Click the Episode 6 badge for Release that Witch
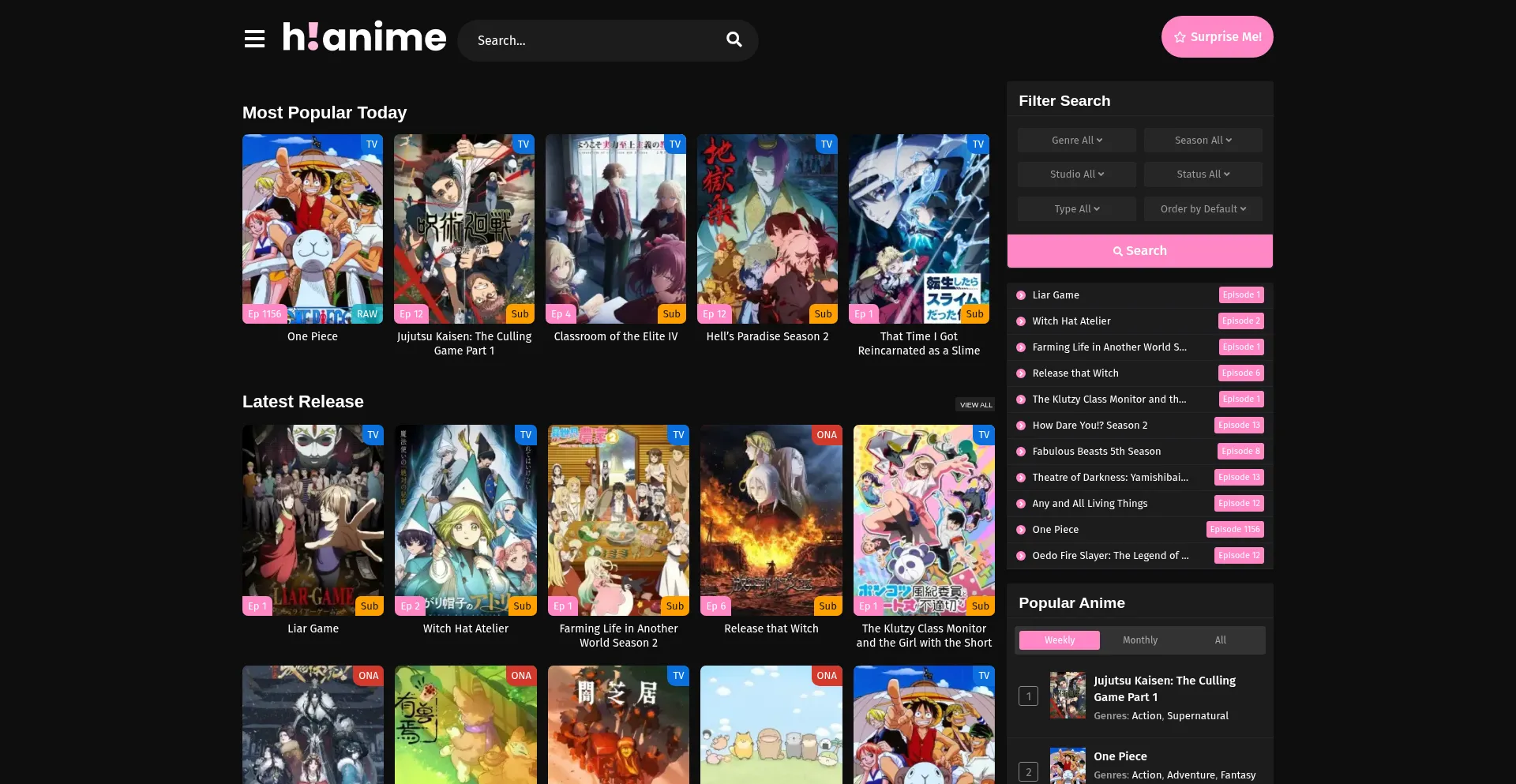This screenshot has width=1516, height=784. click(1241, 373)
